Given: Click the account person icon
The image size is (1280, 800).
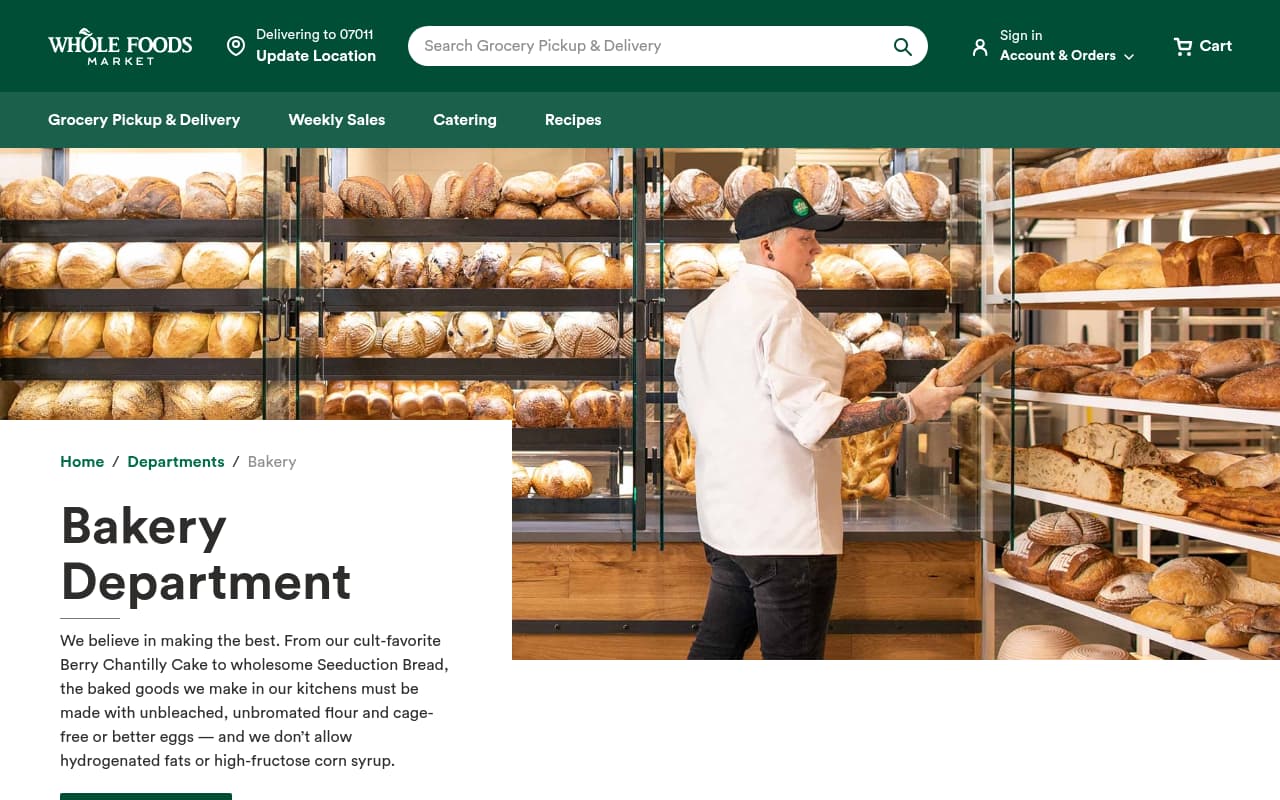Looking at the screenshot, I should coord(980,46).
